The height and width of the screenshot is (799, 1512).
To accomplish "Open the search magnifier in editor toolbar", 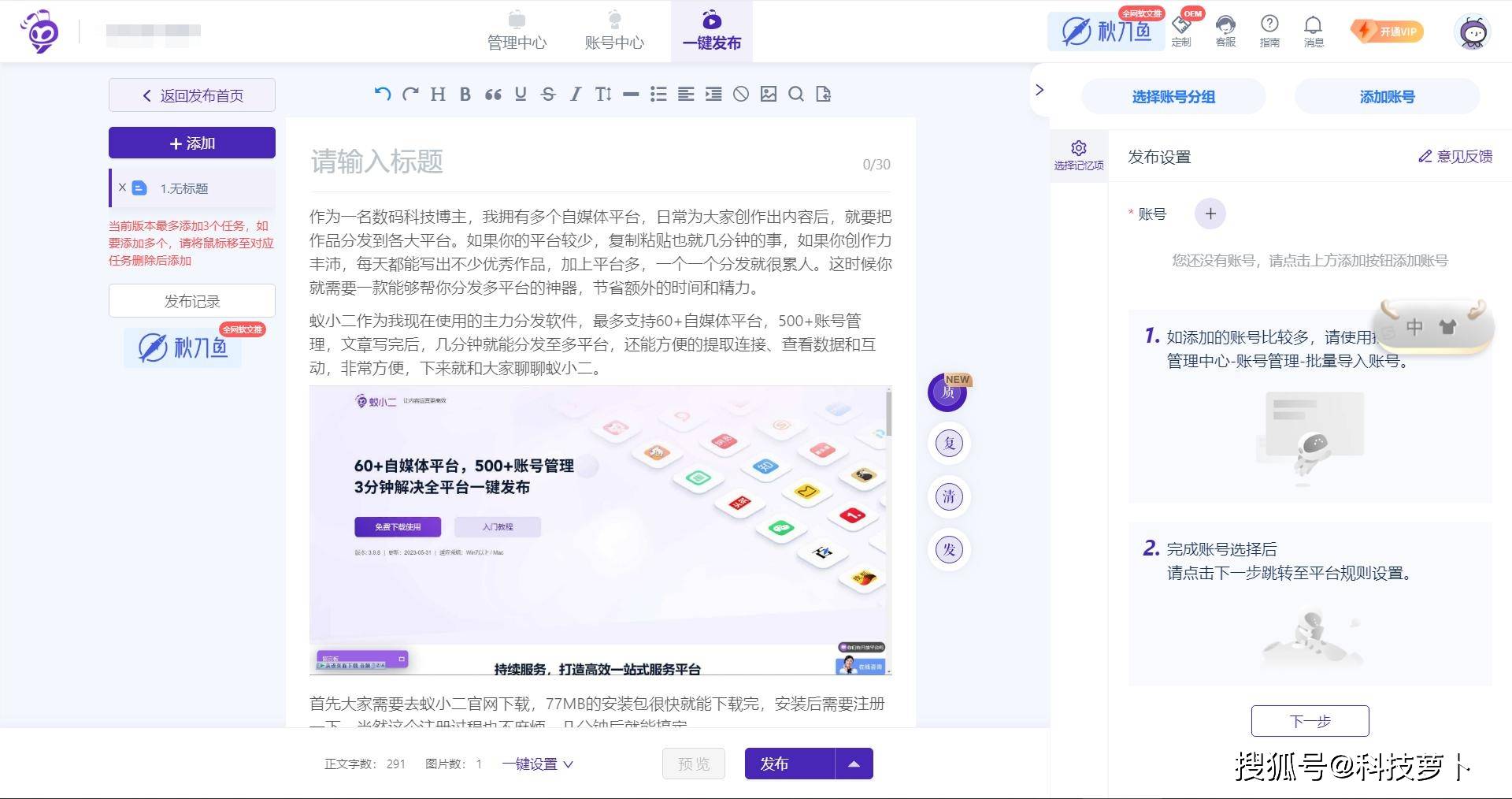I will point(796,95).
